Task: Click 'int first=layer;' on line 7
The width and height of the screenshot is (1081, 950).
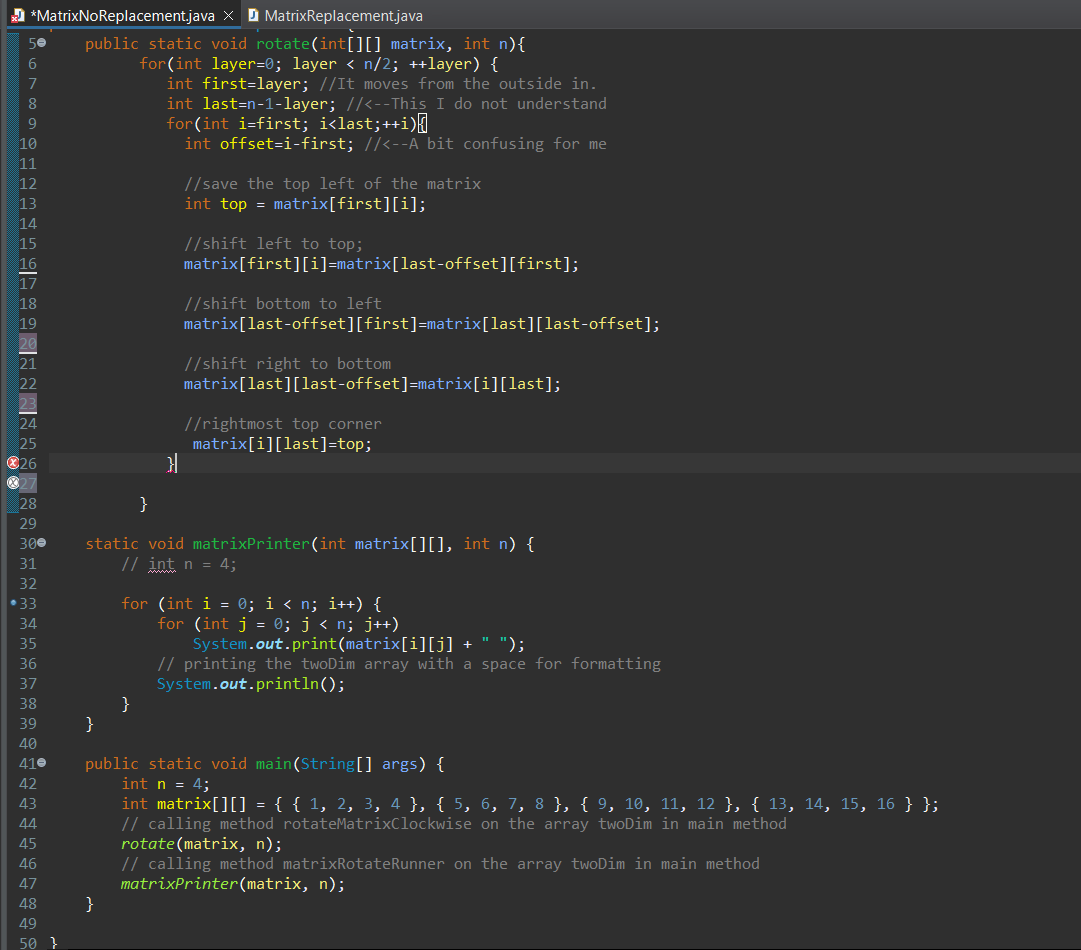Action: coord(238,84)
